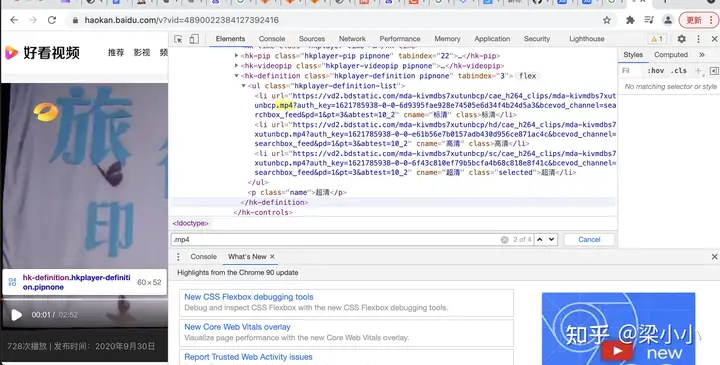Open the Lighthouse tab
The image size is (720, 365).
(x=587, y=39)
